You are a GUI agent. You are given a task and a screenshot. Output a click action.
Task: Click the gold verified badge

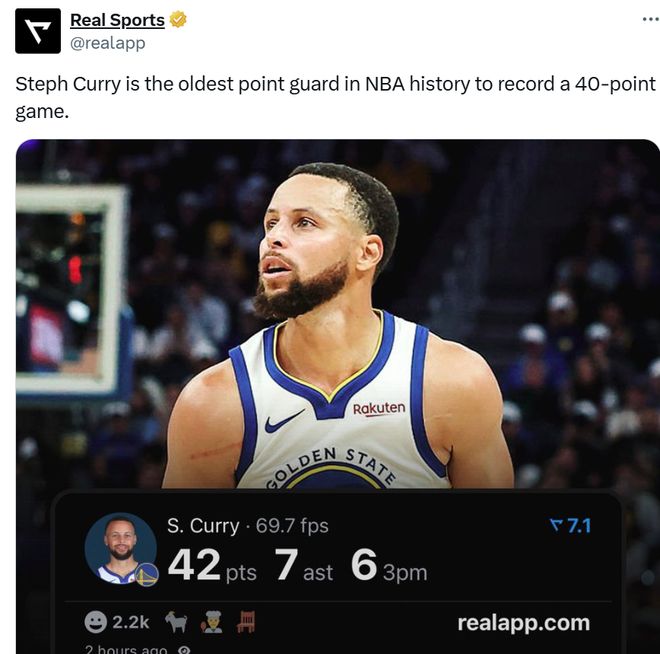[x=178, y=20]
